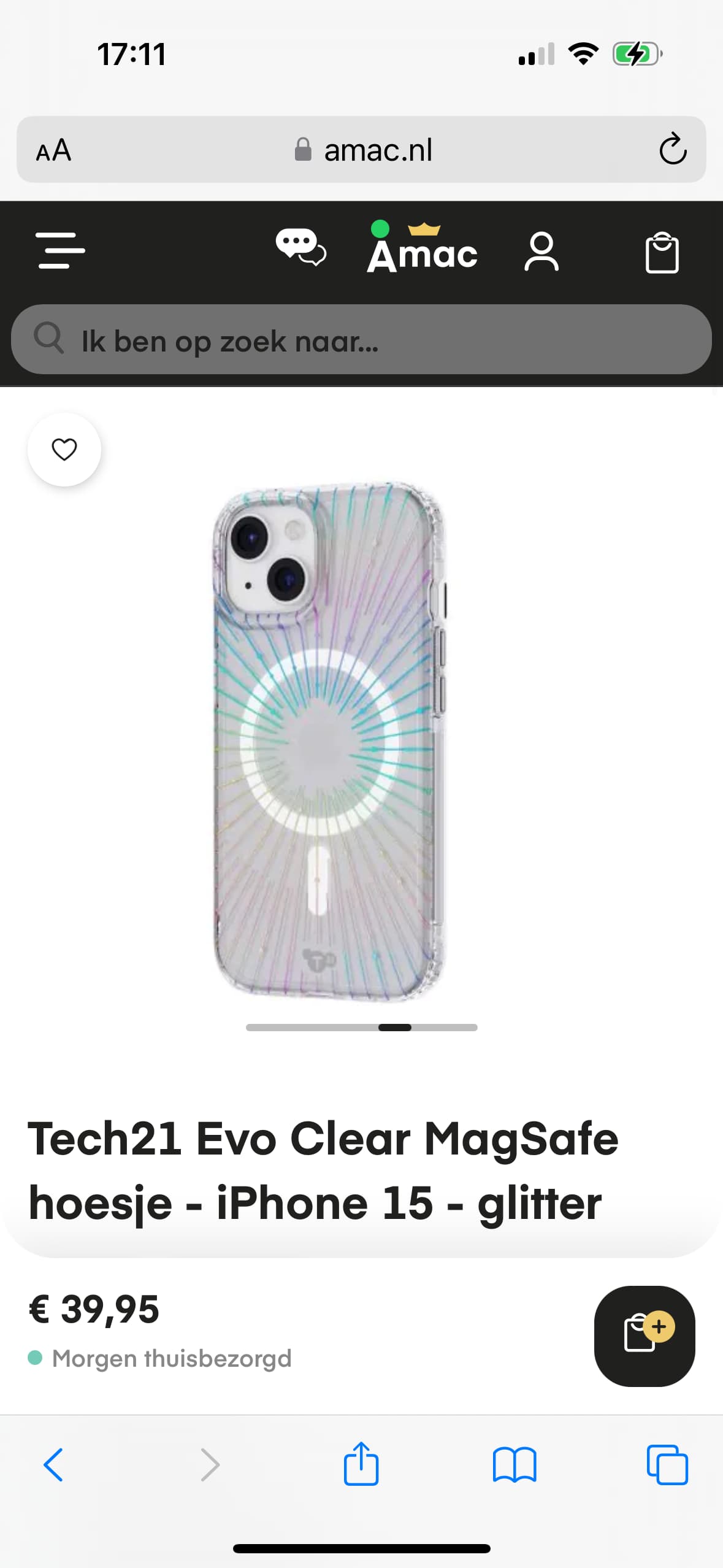Open the hamburger navigation menu
This screenshot has width=723, height=1568.
coord(60,250)
